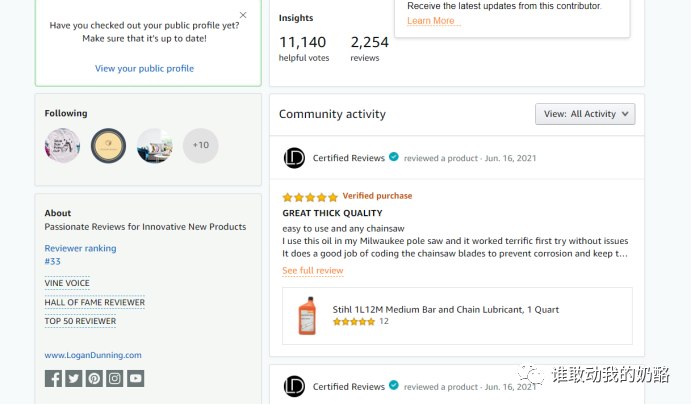Open the YouTube social icon
692x405 pixels.
(135, 379)
